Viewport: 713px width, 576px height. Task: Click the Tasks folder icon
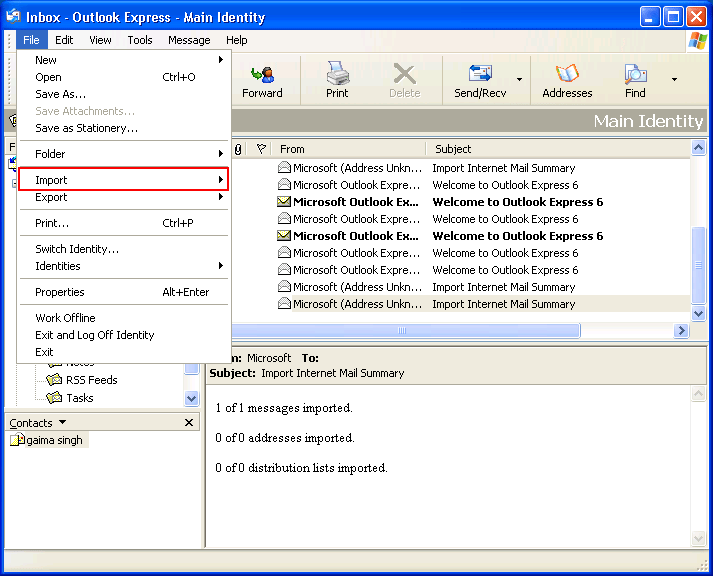(55, 398)
